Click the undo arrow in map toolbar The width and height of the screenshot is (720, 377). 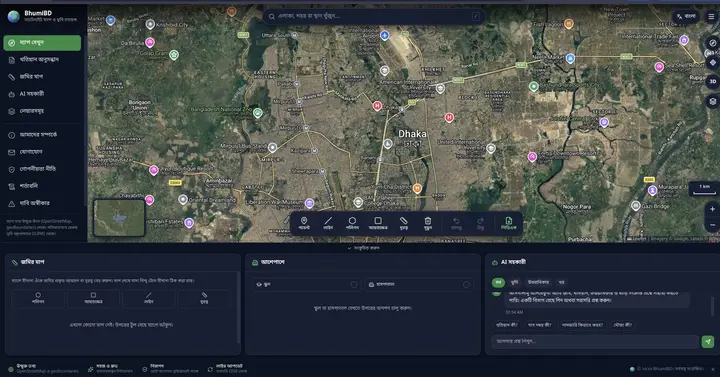click(456, 223)
